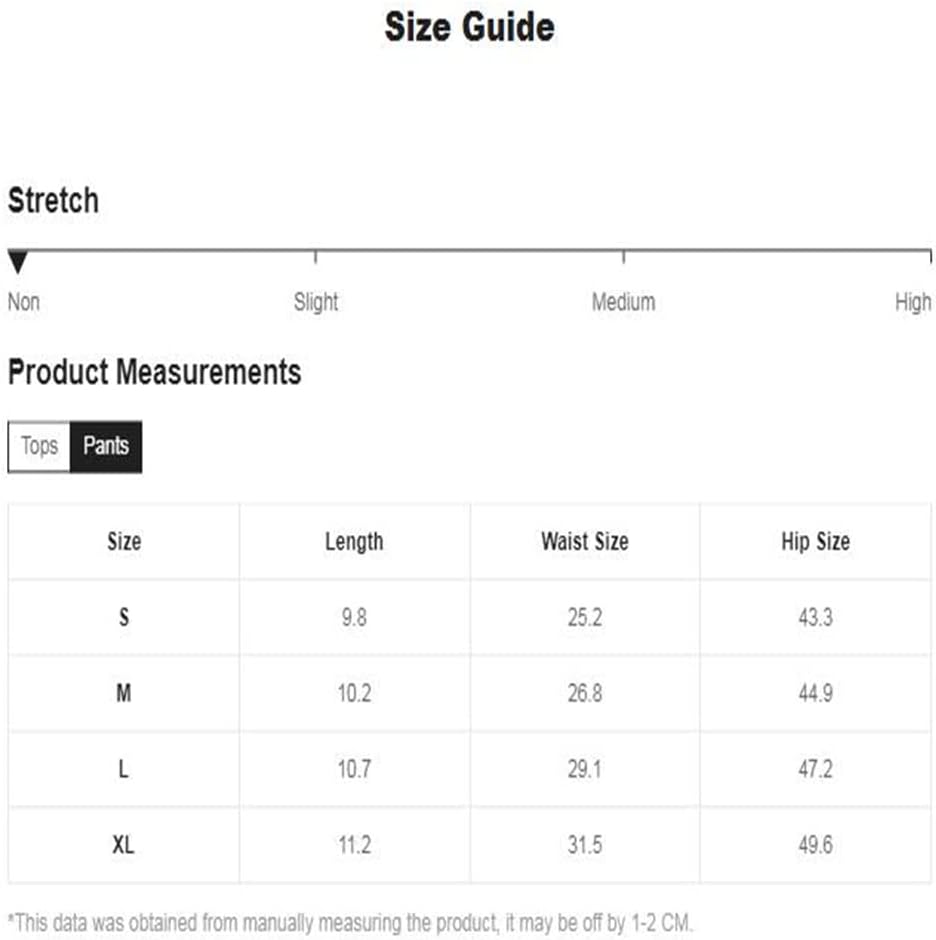Viewport: 936px width, 940px height.
Task: Click the Size Guide heading
Action: (469, 28)
